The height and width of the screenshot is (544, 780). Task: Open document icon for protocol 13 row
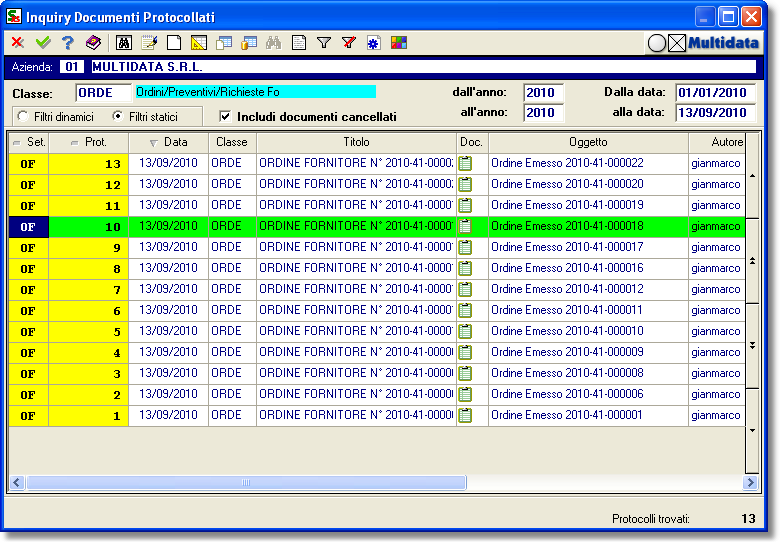pos(465,164)
